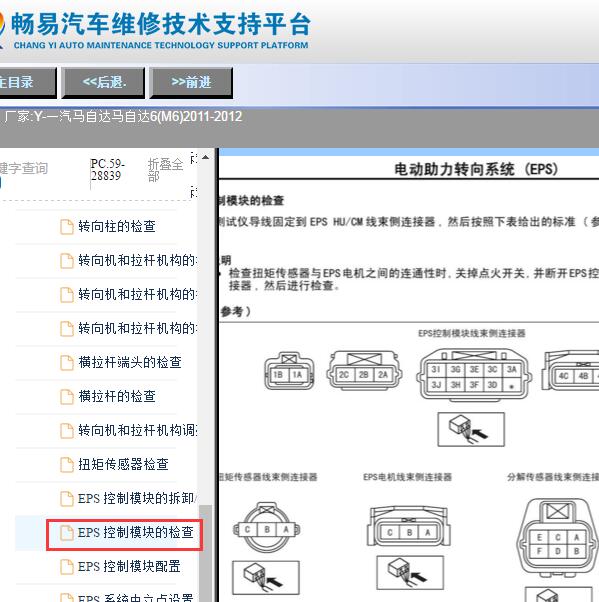Open the EPS 系统中立点设置 tree entry
This screenshot has height=602, width=599.
coord(136,598)
